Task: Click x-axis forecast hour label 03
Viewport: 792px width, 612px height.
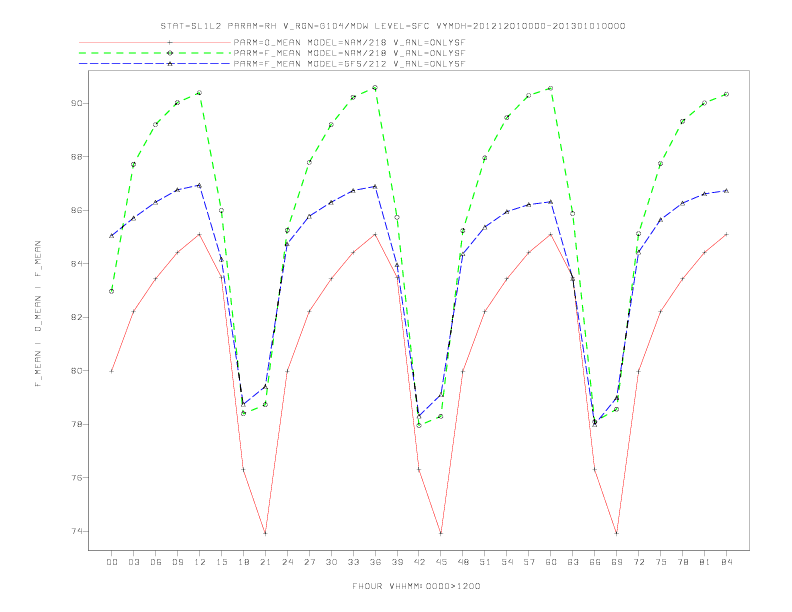Action: coord(134,562)
